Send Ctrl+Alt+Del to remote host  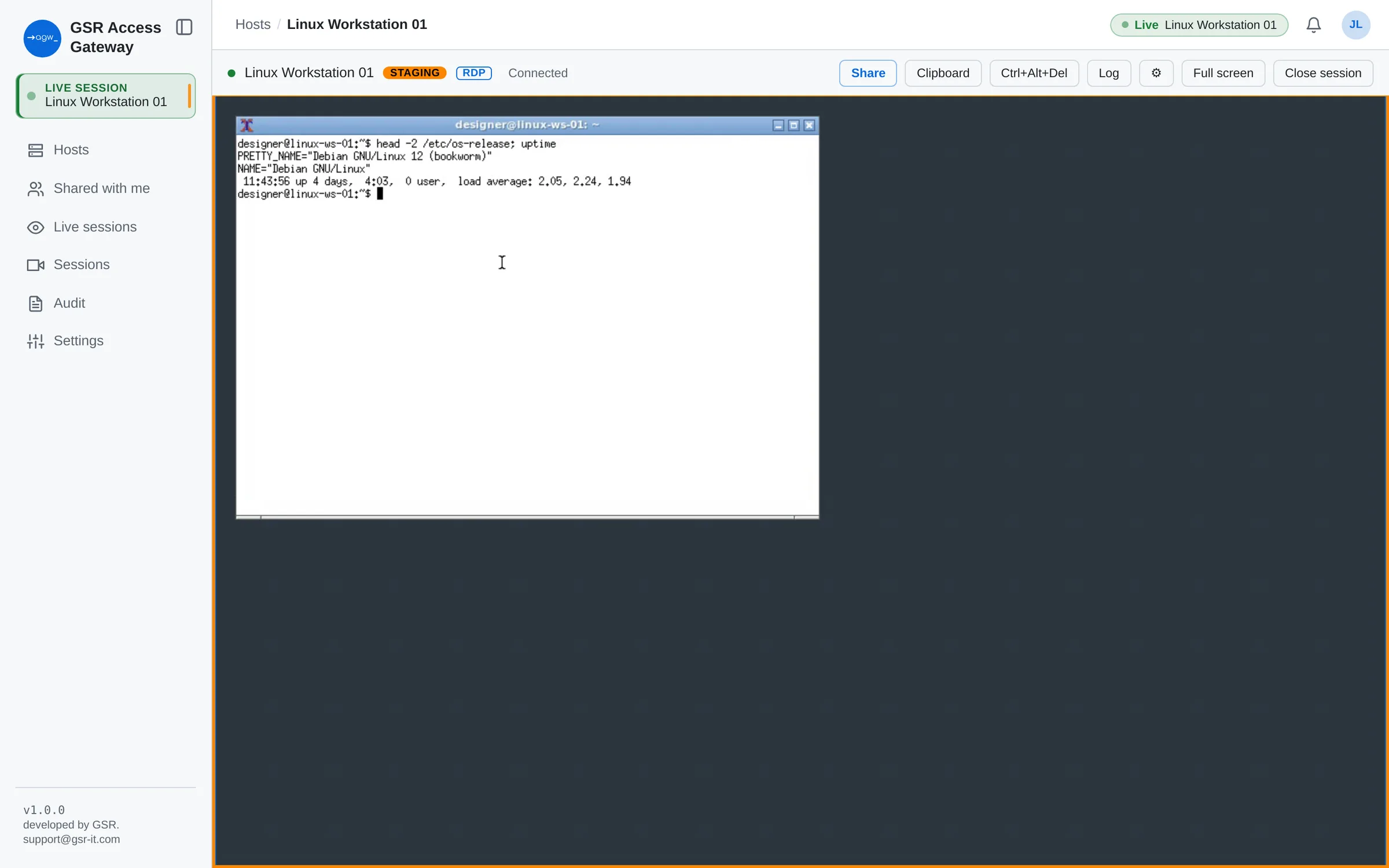pyautogui.click(x=1034, y=73)
